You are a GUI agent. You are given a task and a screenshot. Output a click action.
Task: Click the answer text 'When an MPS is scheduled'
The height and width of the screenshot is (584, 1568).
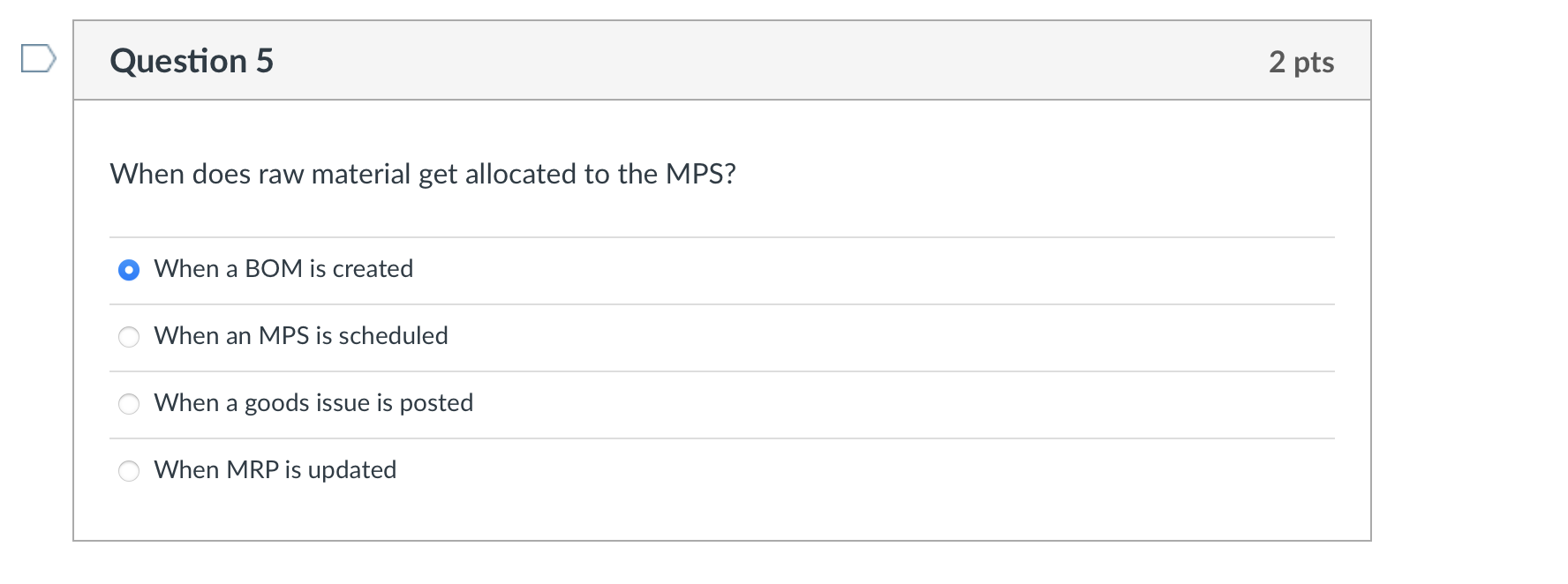point(300,336)
